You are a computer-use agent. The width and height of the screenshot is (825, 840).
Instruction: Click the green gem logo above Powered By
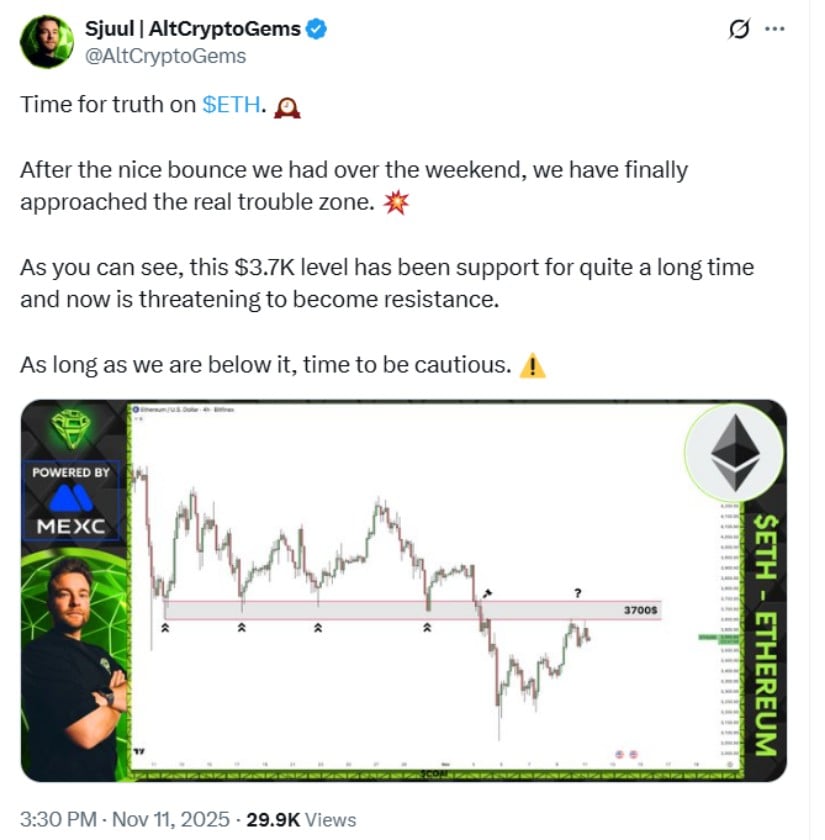[x=71, y=429]
